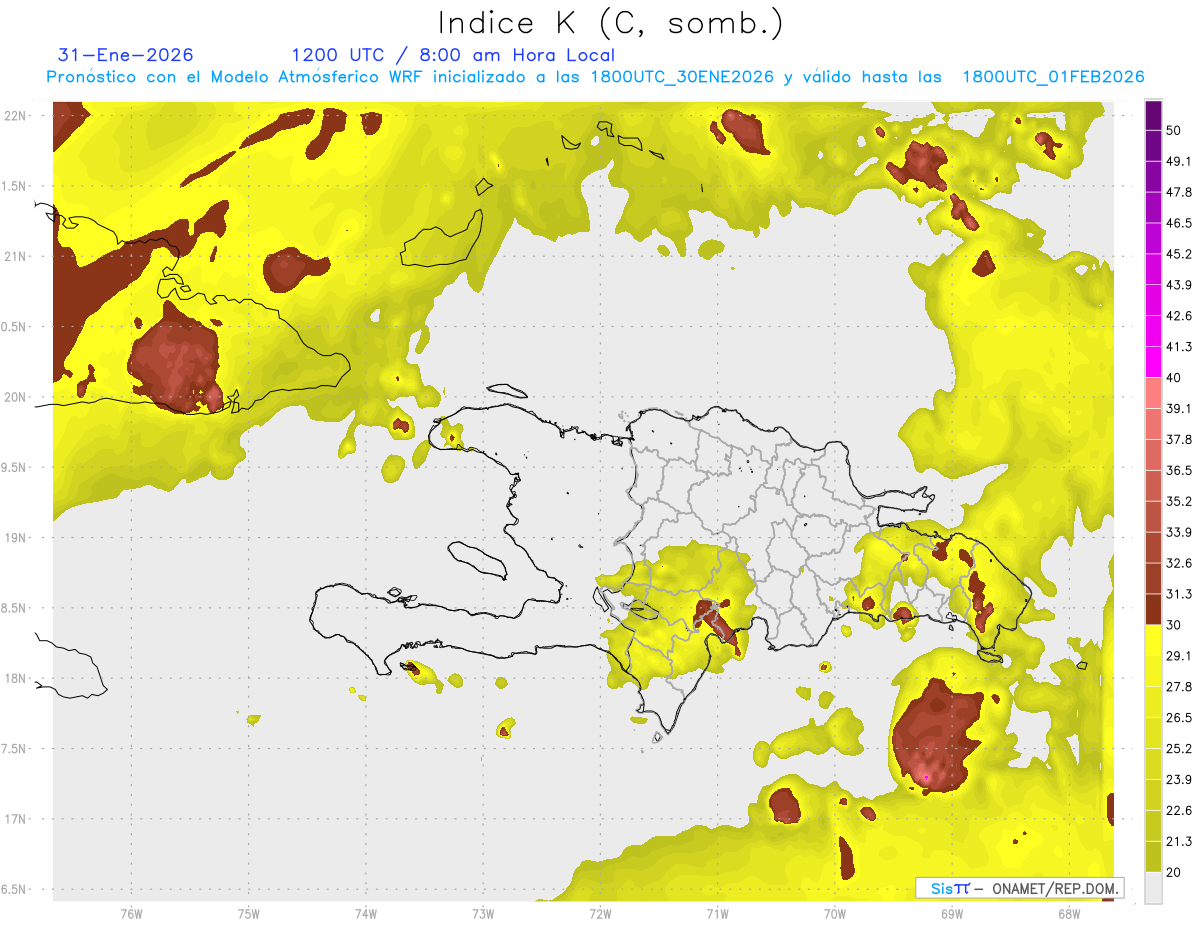Pick the colorbar value "30"
This screenshot has height=927, width=1200.
click(1175, 625)
